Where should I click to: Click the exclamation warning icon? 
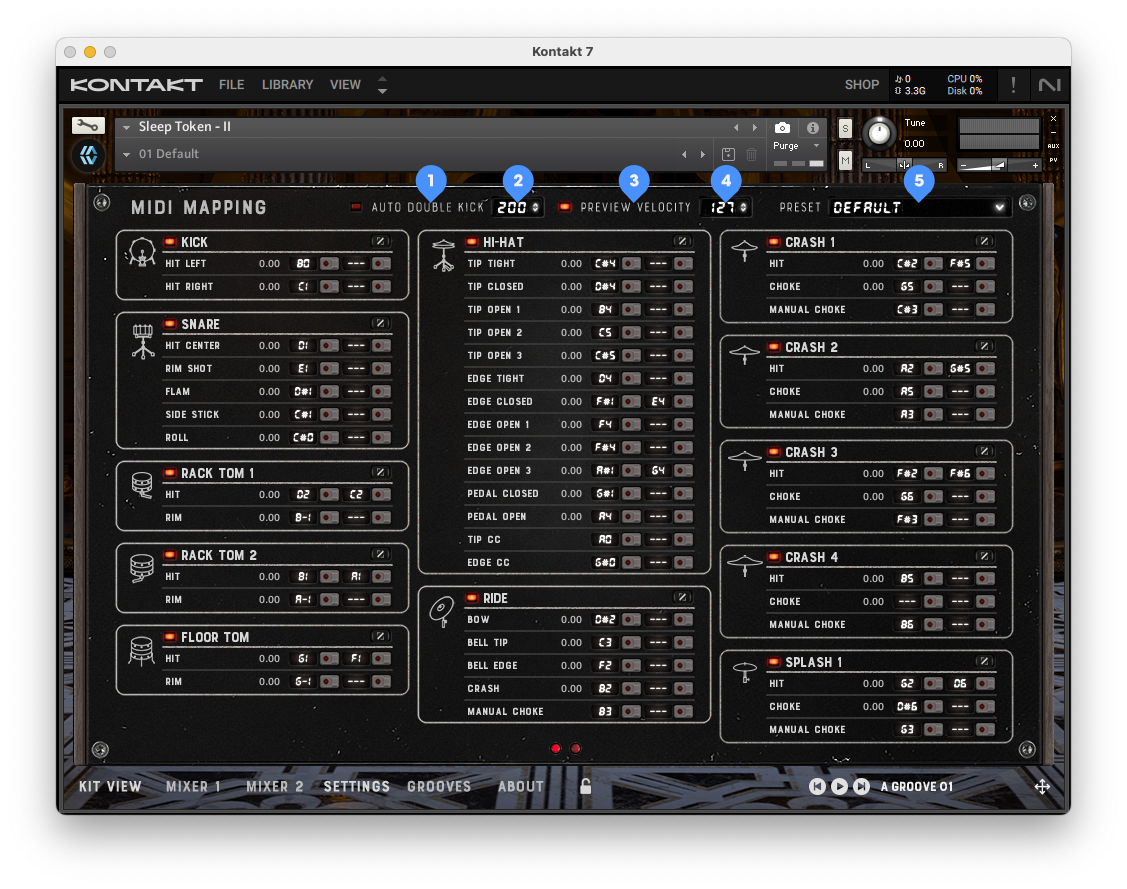(1013, 85)
